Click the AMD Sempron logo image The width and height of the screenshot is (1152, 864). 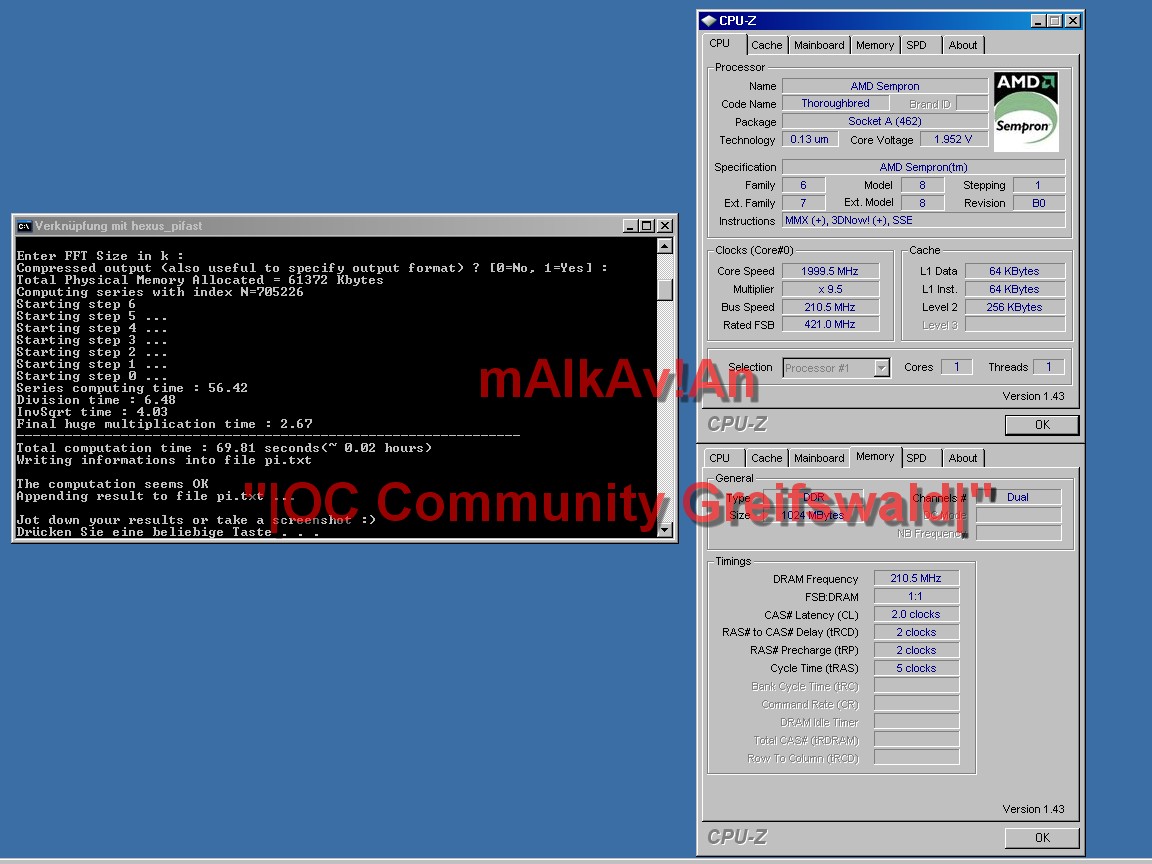(1026, 112)
